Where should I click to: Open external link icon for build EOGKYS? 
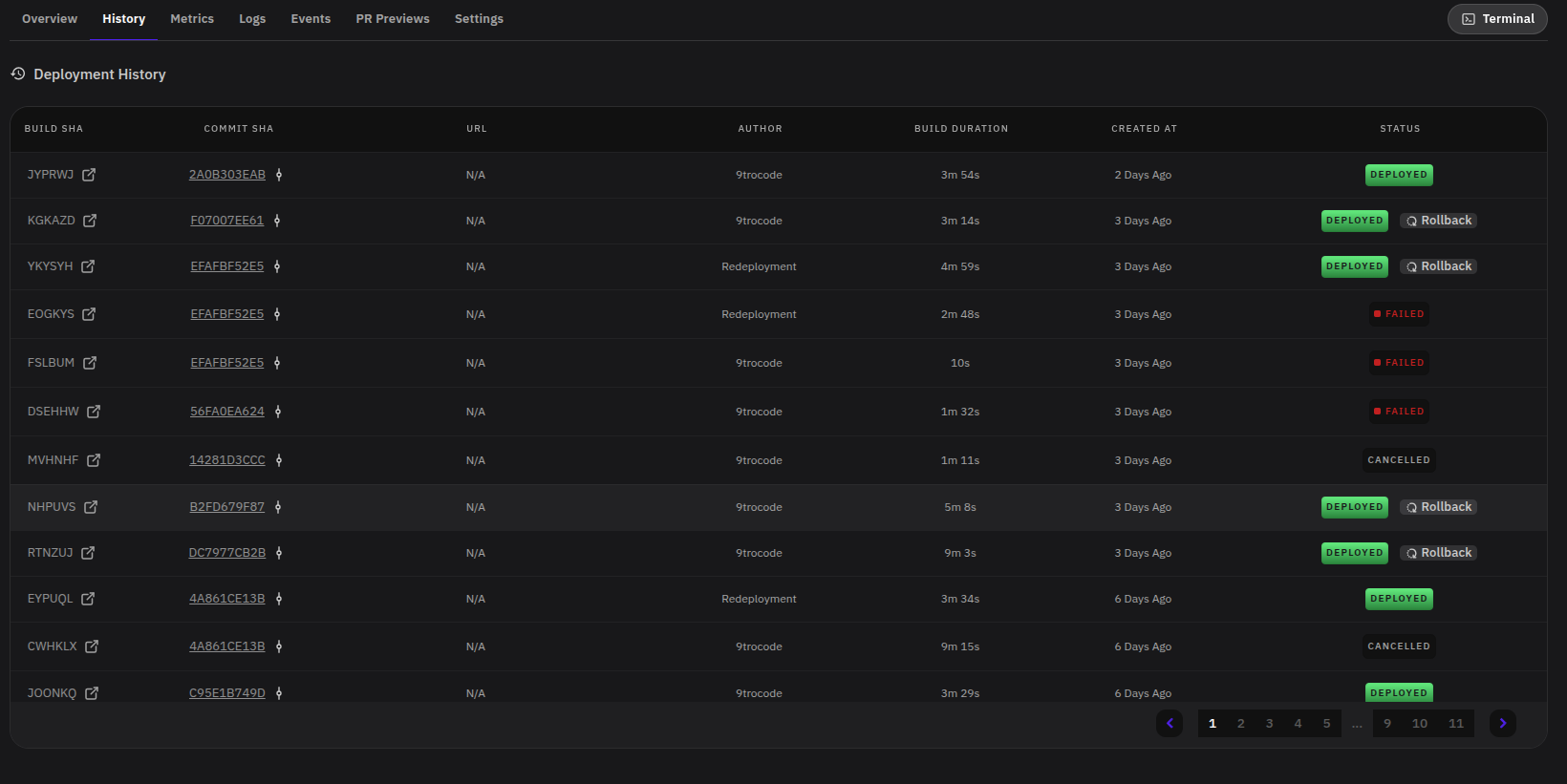tap(89, 314)
